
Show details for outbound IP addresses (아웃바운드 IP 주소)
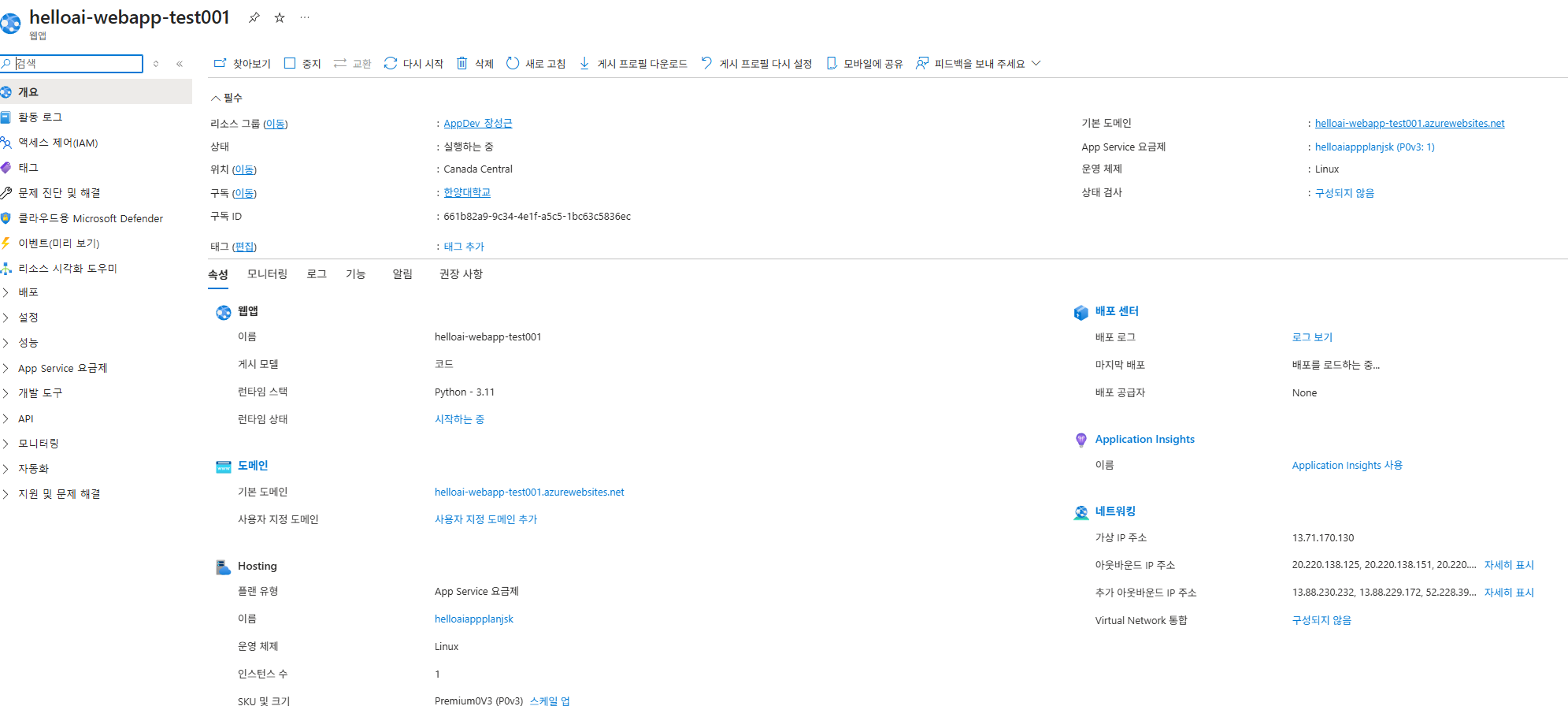coord(1509,565)
